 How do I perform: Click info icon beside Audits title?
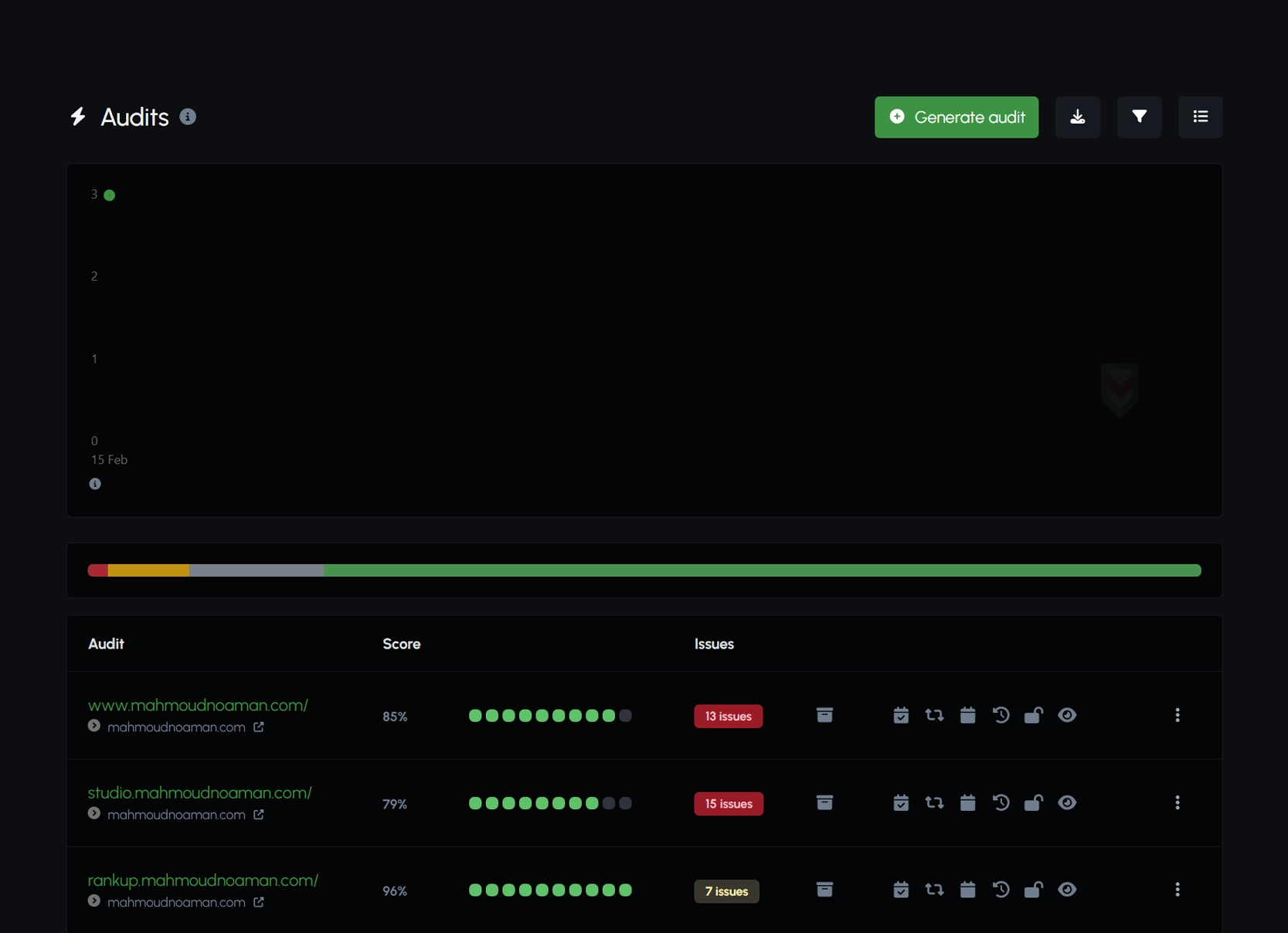click(188, 117)
